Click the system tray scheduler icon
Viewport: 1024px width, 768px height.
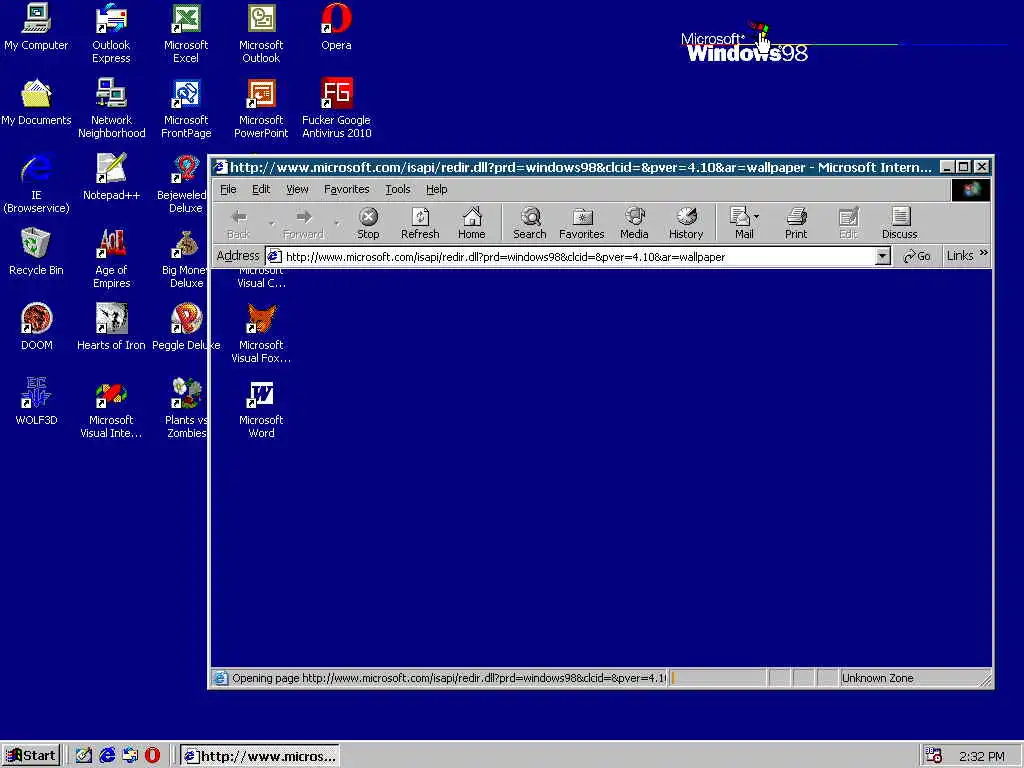[x=934, y=756]
